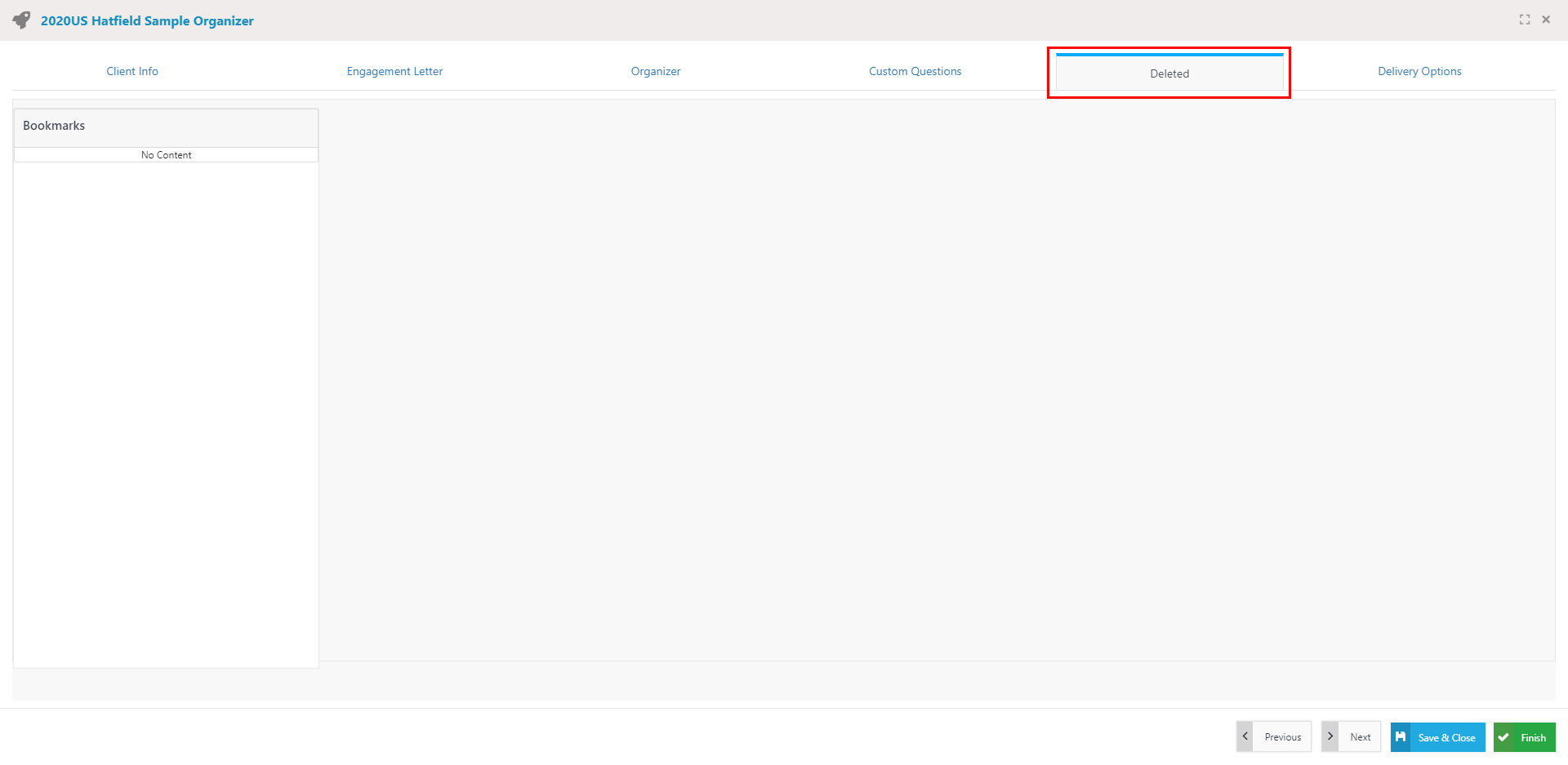Select the Custom Questions tab
The width and height of the screenshot is (1568, 765).
[915, 71]
